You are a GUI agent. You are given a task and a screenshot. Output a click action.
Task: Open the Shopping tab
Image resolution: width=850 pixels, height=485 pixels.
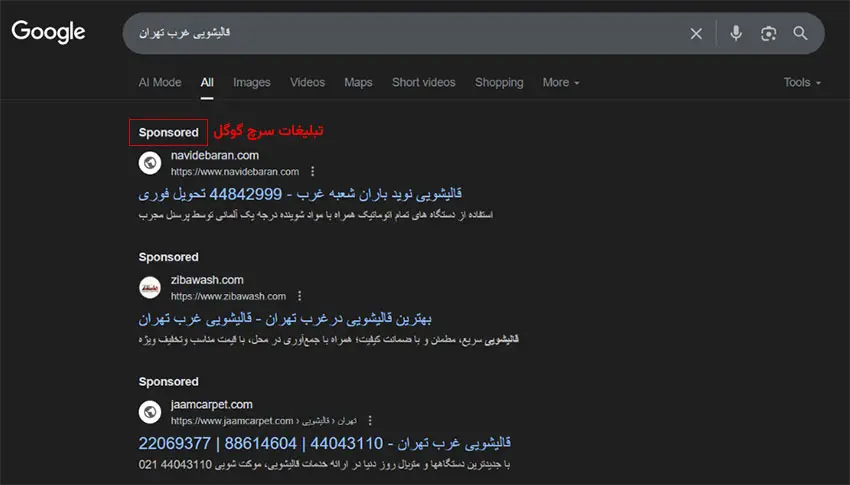pos(499,82)
